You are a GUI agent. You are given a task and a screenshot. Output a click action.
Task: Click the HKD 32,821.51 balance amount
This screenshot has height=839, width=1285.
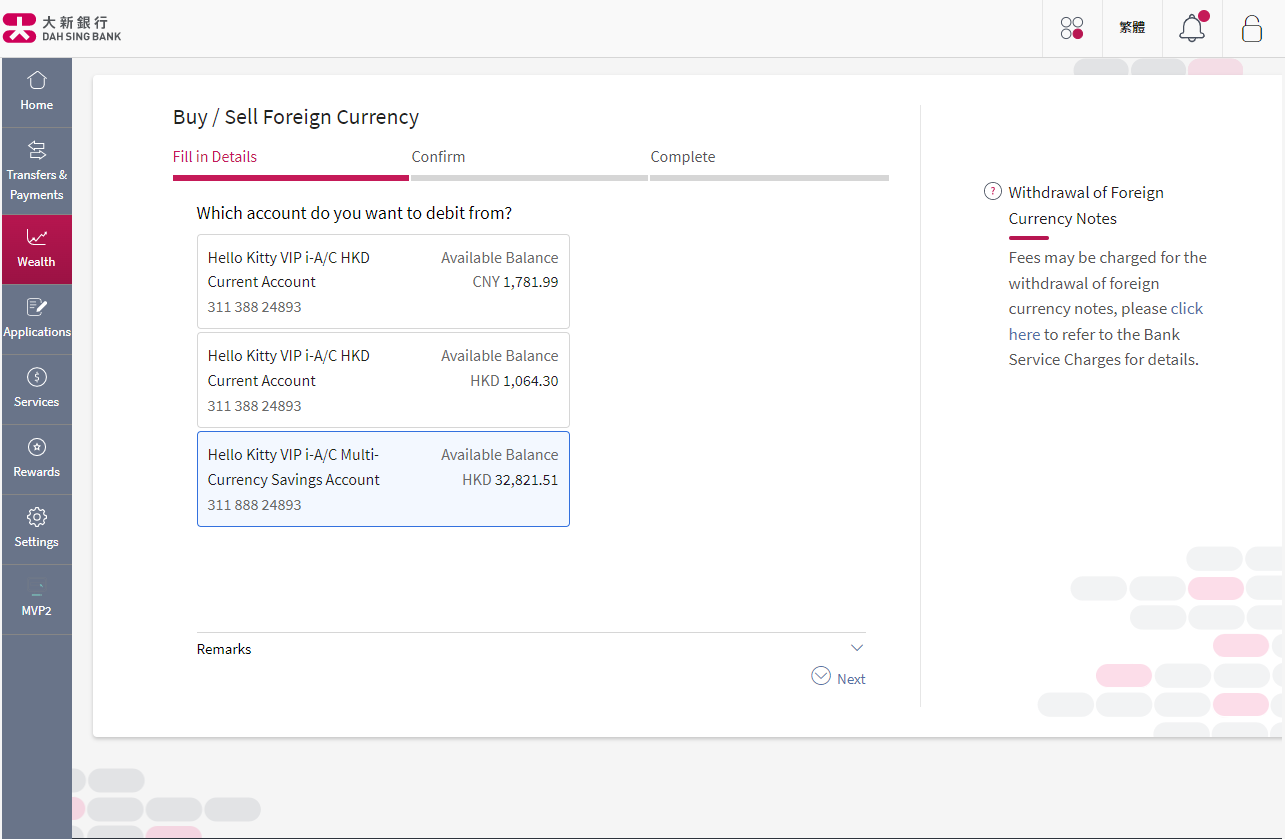pos(510,480)
